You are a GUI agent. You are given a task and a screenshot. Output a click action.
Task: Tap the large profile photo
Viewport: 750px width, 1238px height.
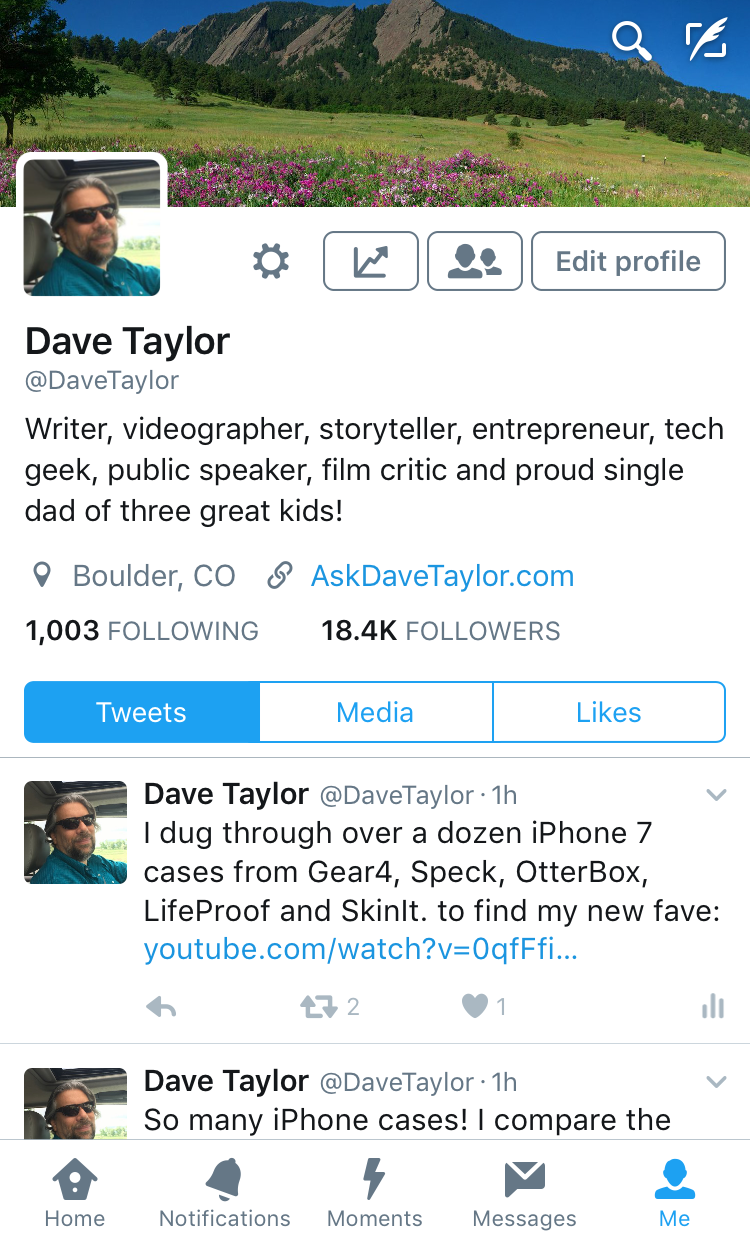(x=92, y=227)
